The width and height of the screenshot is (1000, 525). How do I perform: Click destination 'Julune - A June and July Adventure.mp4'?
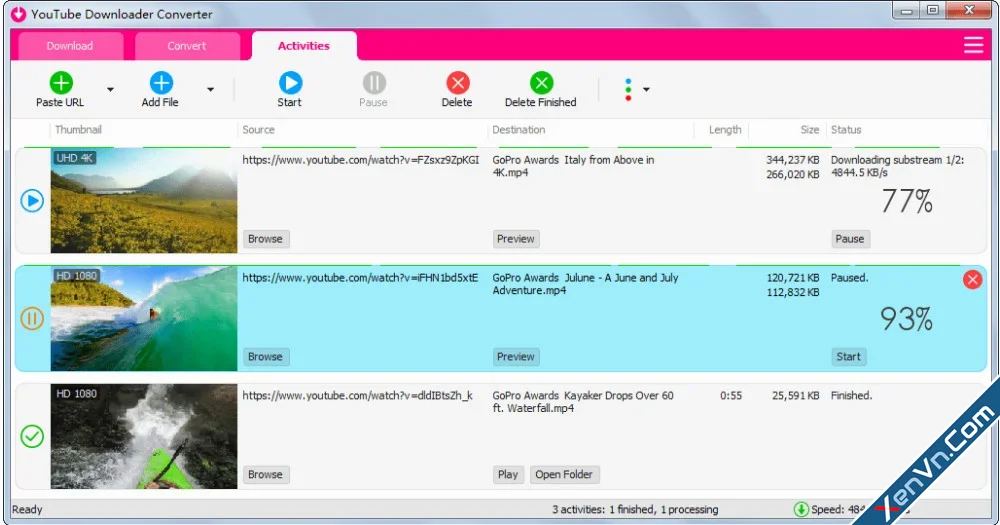(585, 284)
